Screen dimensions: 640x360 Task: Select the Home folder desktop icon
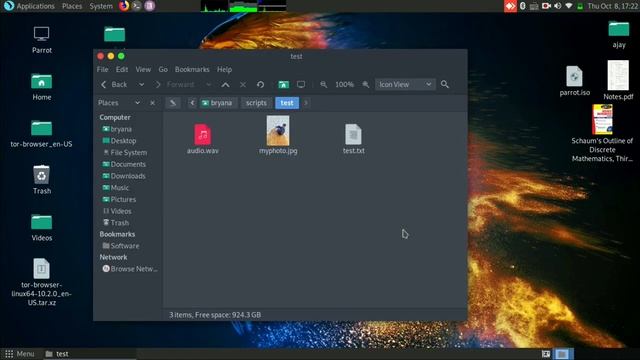42,87
